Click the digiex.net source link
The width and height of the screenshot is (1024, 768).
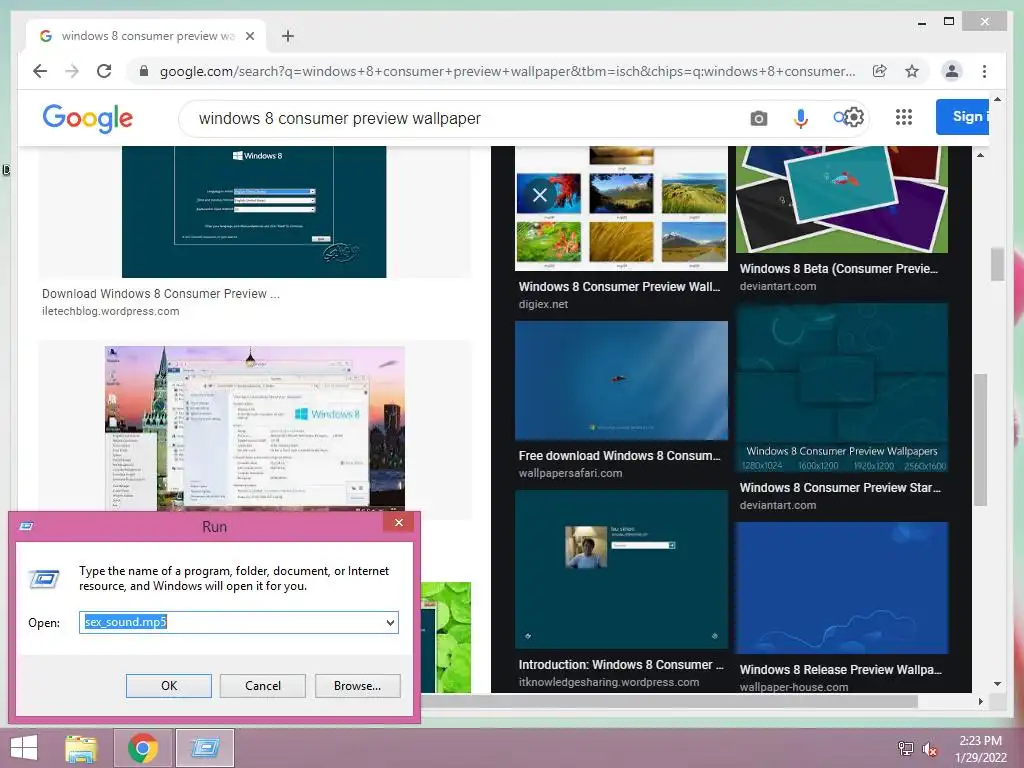[x=543, y=304]
